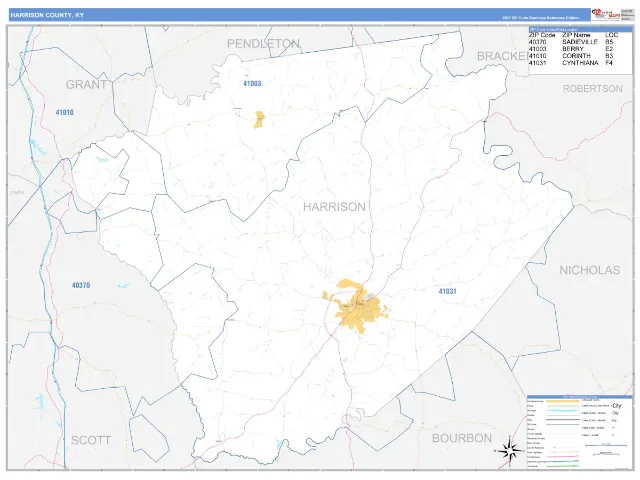This screenshot has height=480, width=640.
Task: Click BERRY in the ZIP index table
Action: [x=573, y=49]
